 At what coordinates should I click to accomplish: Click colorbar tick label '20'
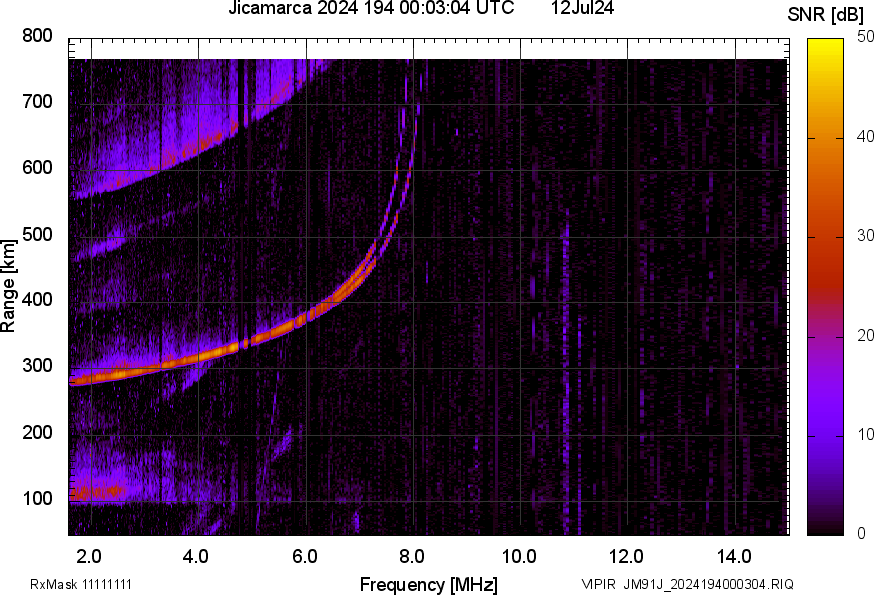[x=865, y=336]
